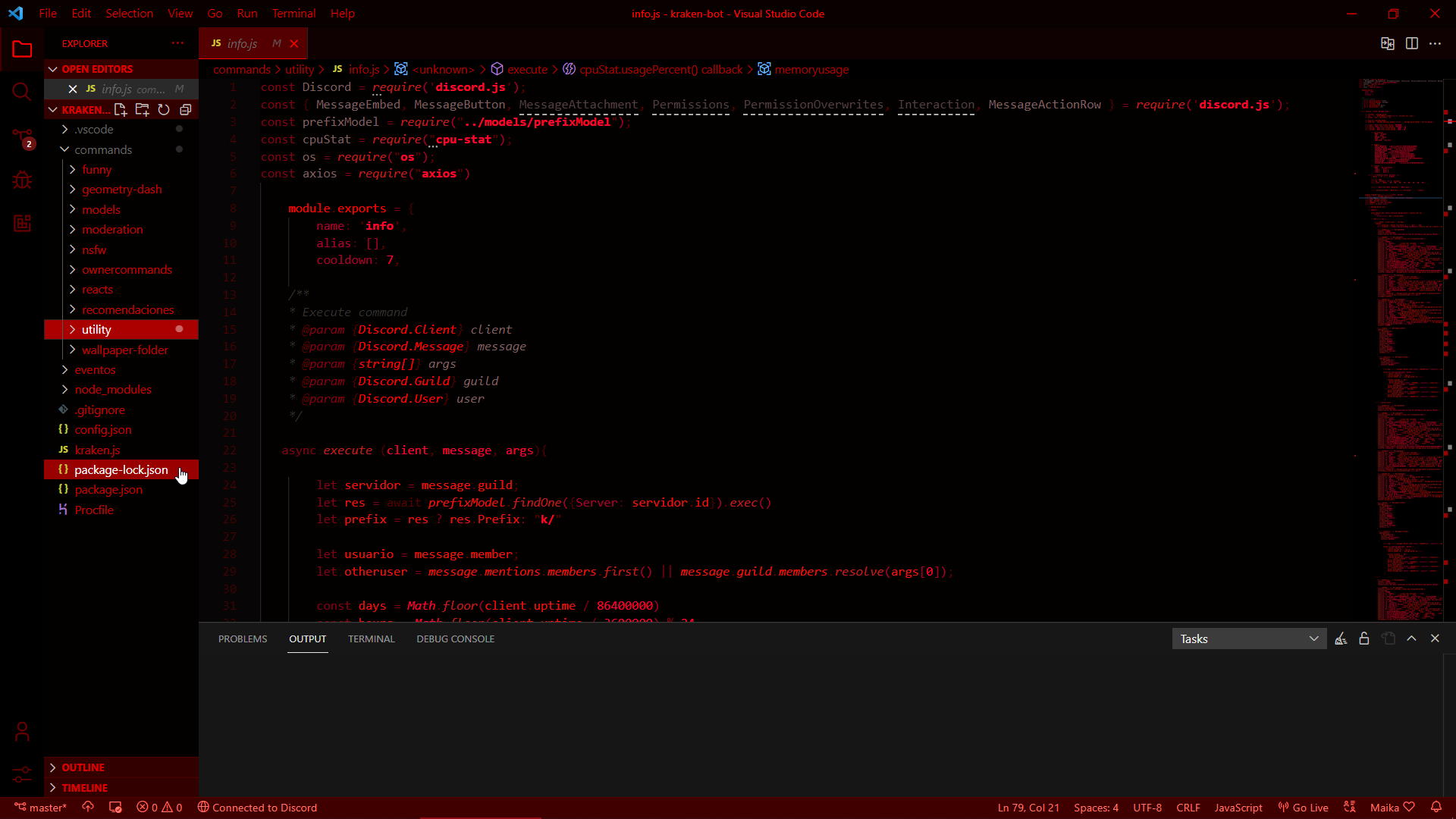Open the Tasks output channel dropdown

point(1249,639)
